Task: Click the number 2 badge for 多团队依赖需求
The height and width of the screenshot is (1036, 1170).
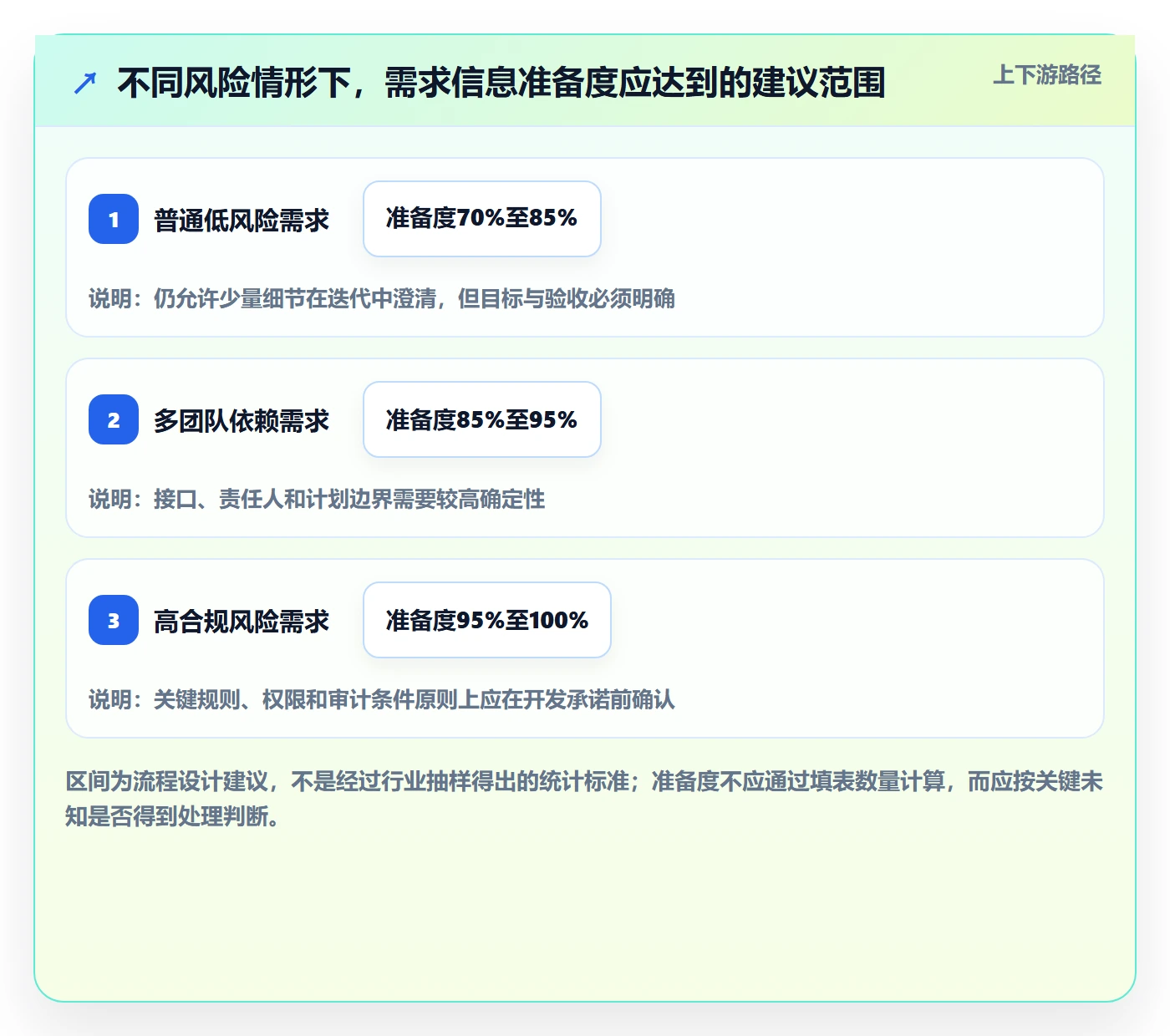Action: click(114, 419)
